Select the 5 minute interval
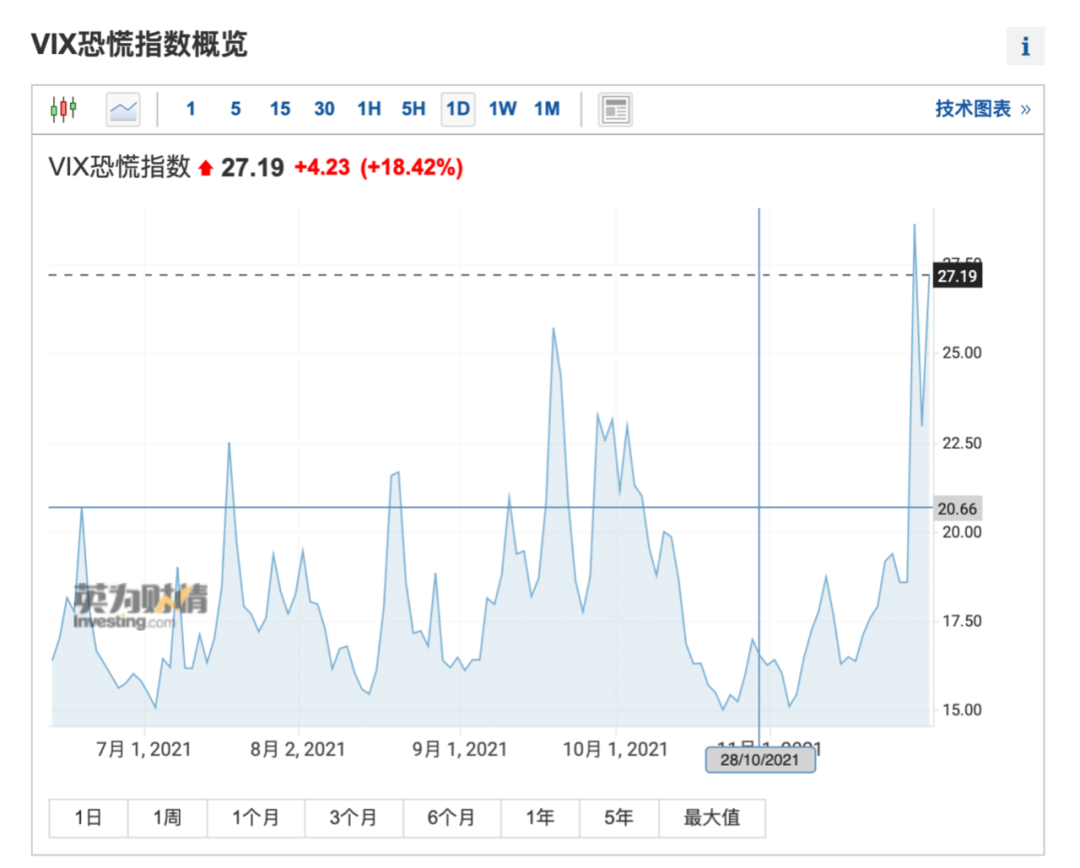 click(x=236, y=109)
